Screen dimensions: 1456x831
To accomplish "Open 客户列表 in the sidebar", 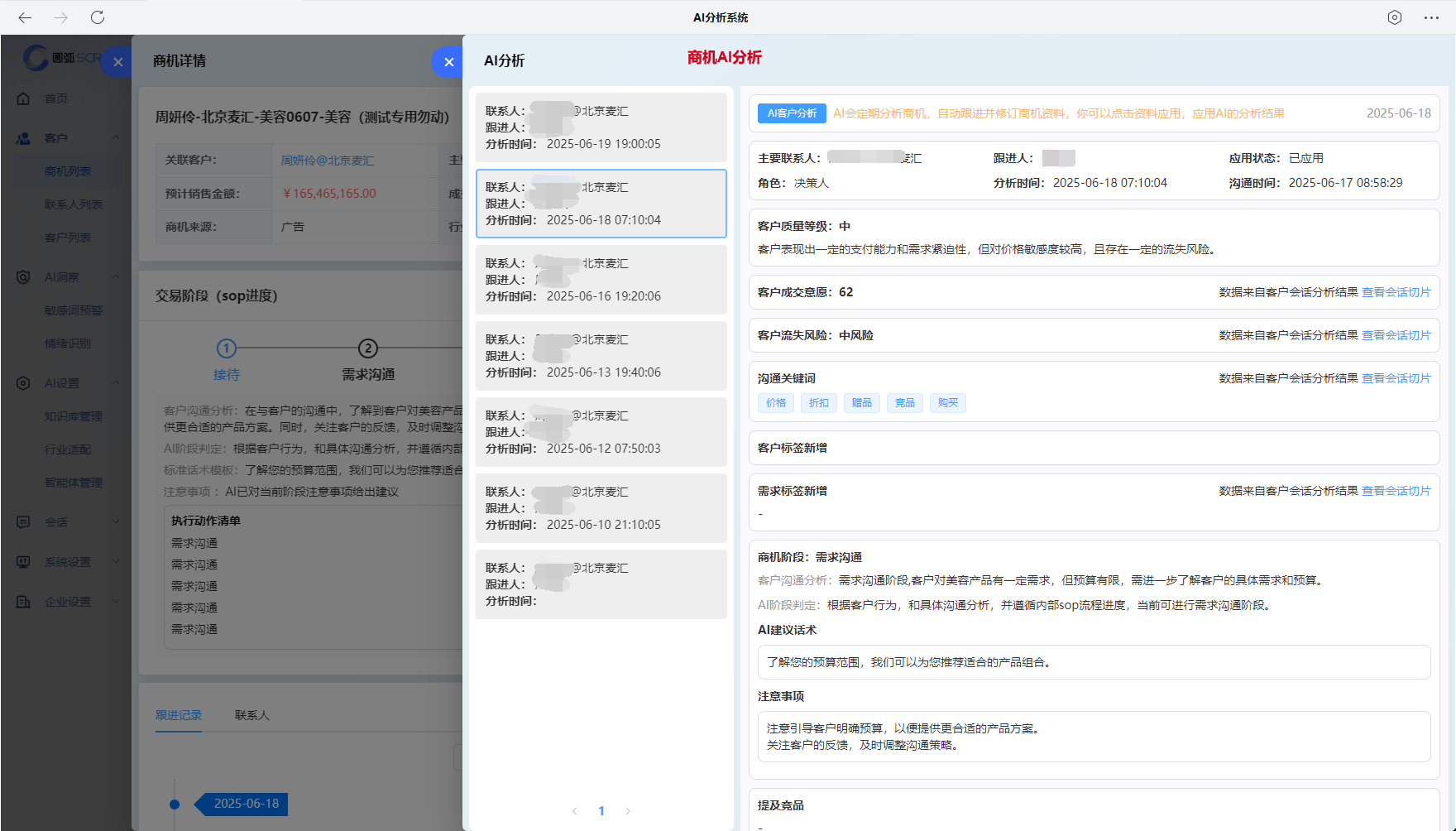I will 68,238.
